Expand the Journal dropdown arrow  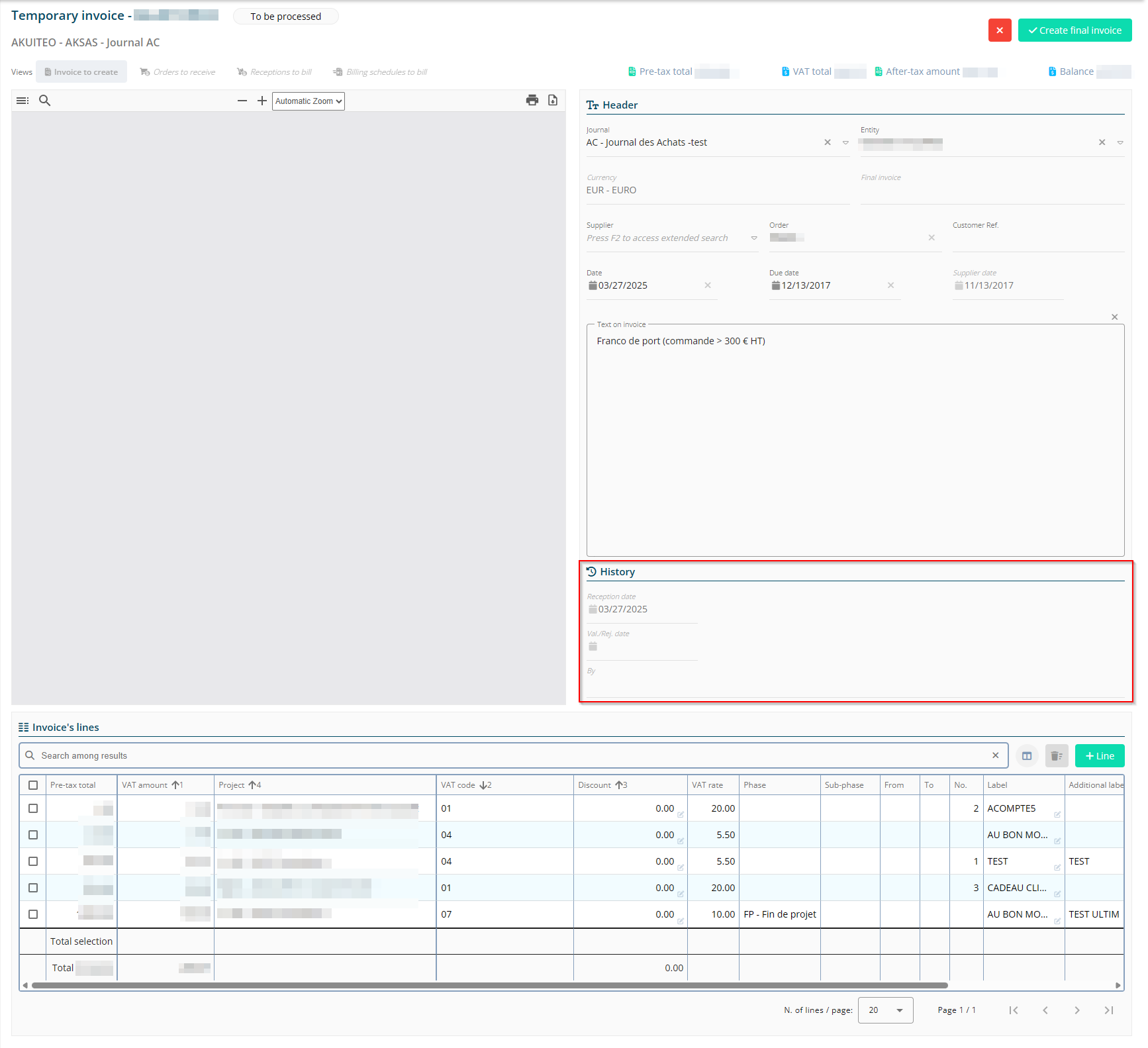point(845,143)
